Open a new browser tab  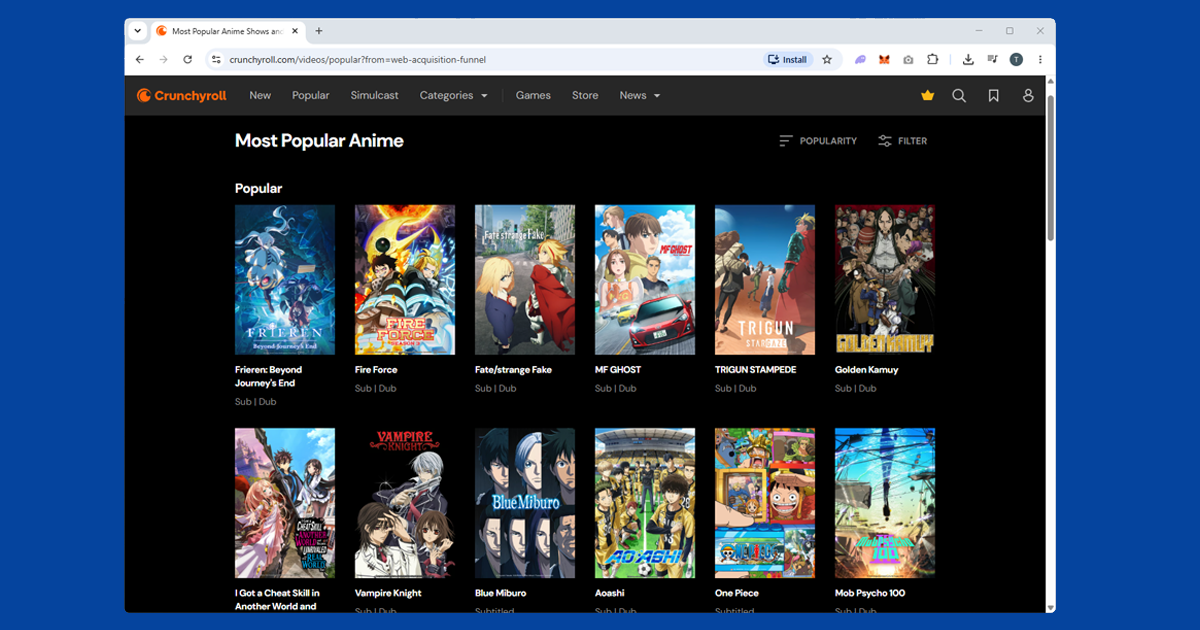click(x=319, y=31)
